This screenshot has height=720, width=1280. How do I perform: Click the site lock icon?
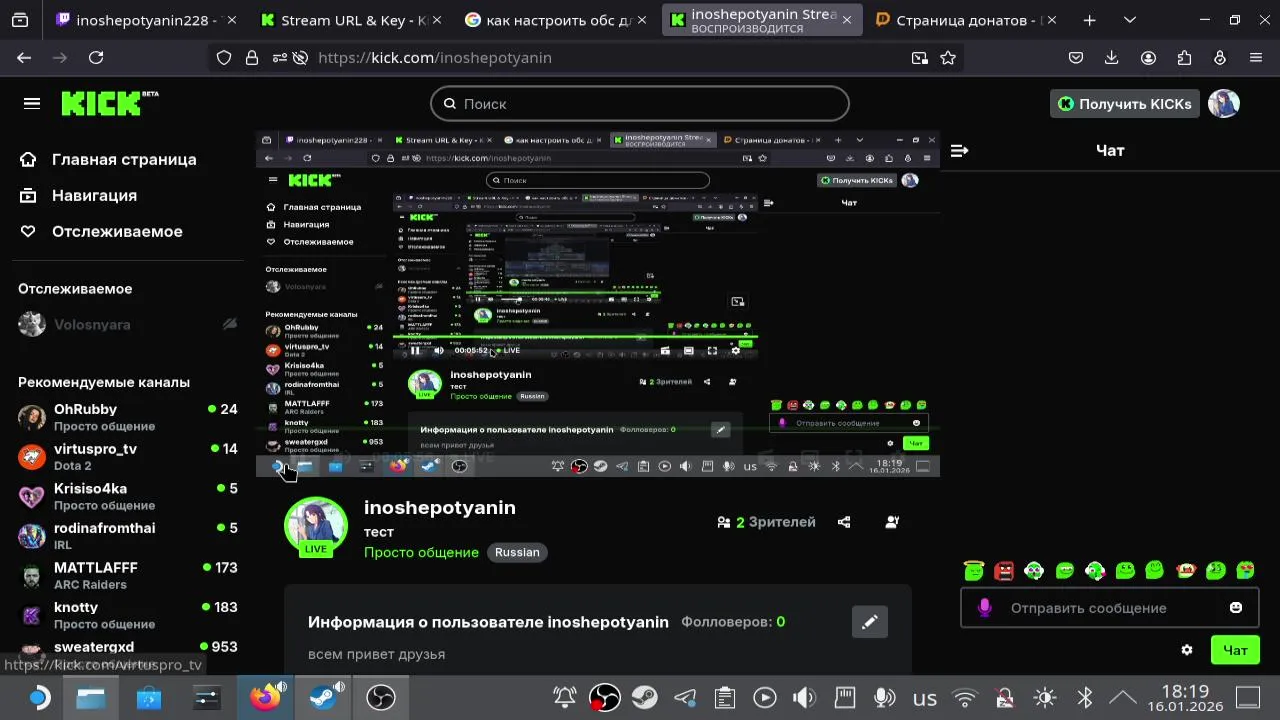tap(252, 58)
